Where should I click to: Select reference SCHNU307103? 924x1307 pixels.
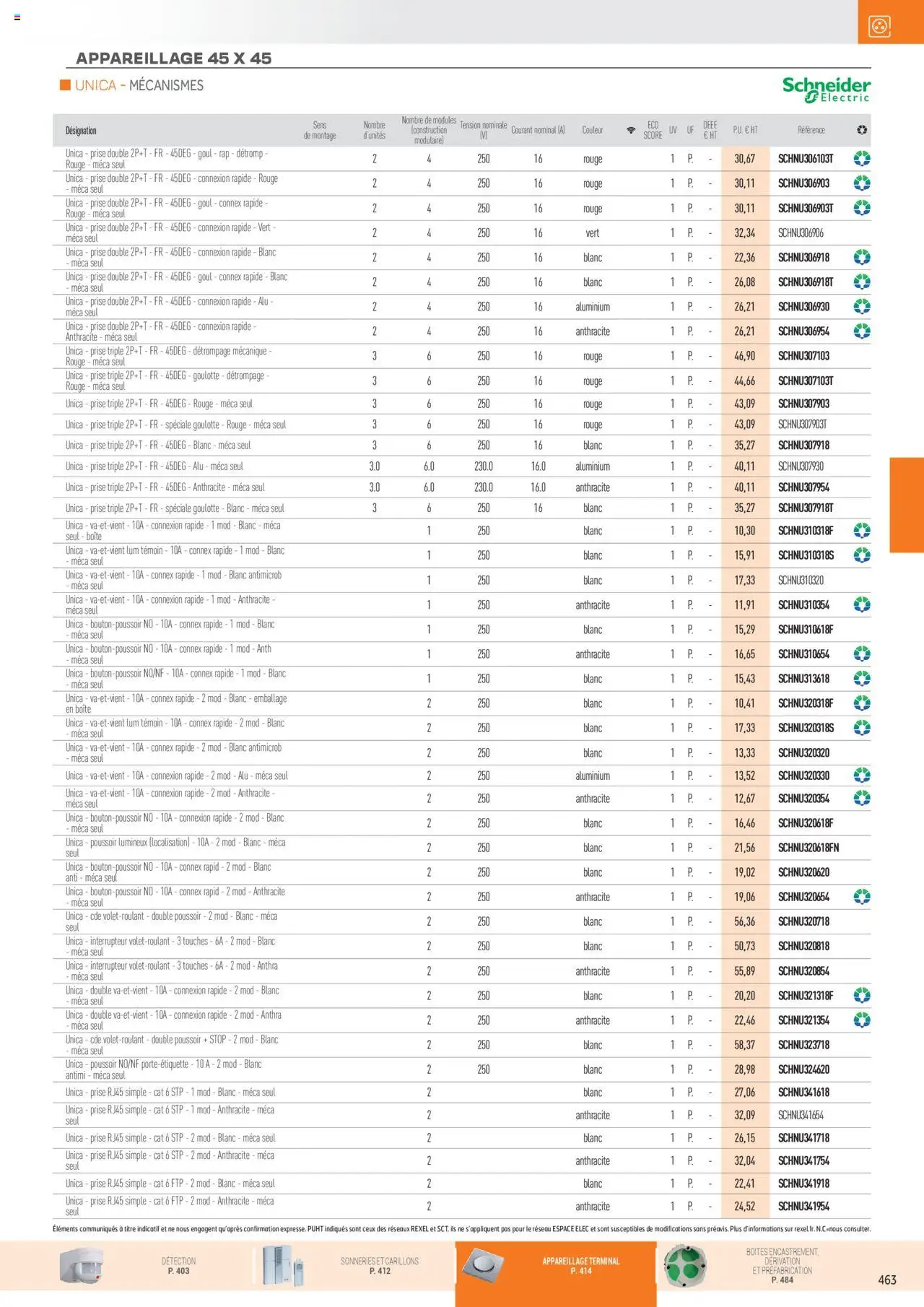pos(804,356)
